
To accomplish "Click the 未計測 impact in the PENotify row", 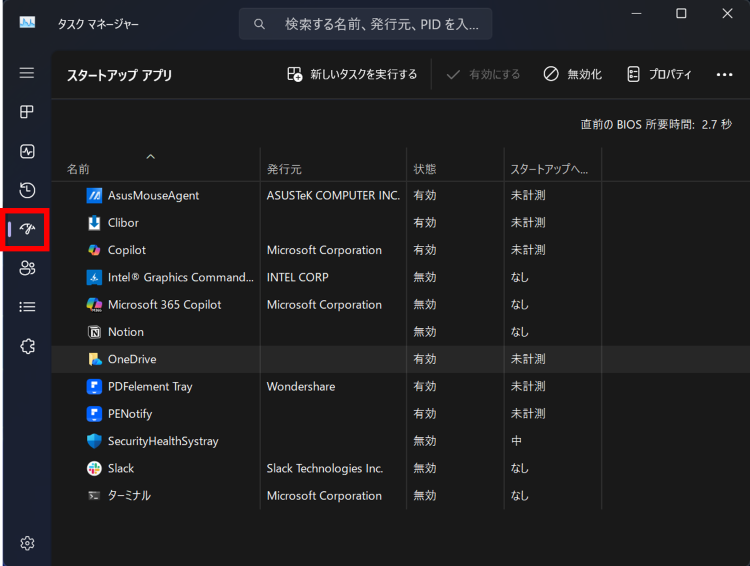I will pos(528,413).
